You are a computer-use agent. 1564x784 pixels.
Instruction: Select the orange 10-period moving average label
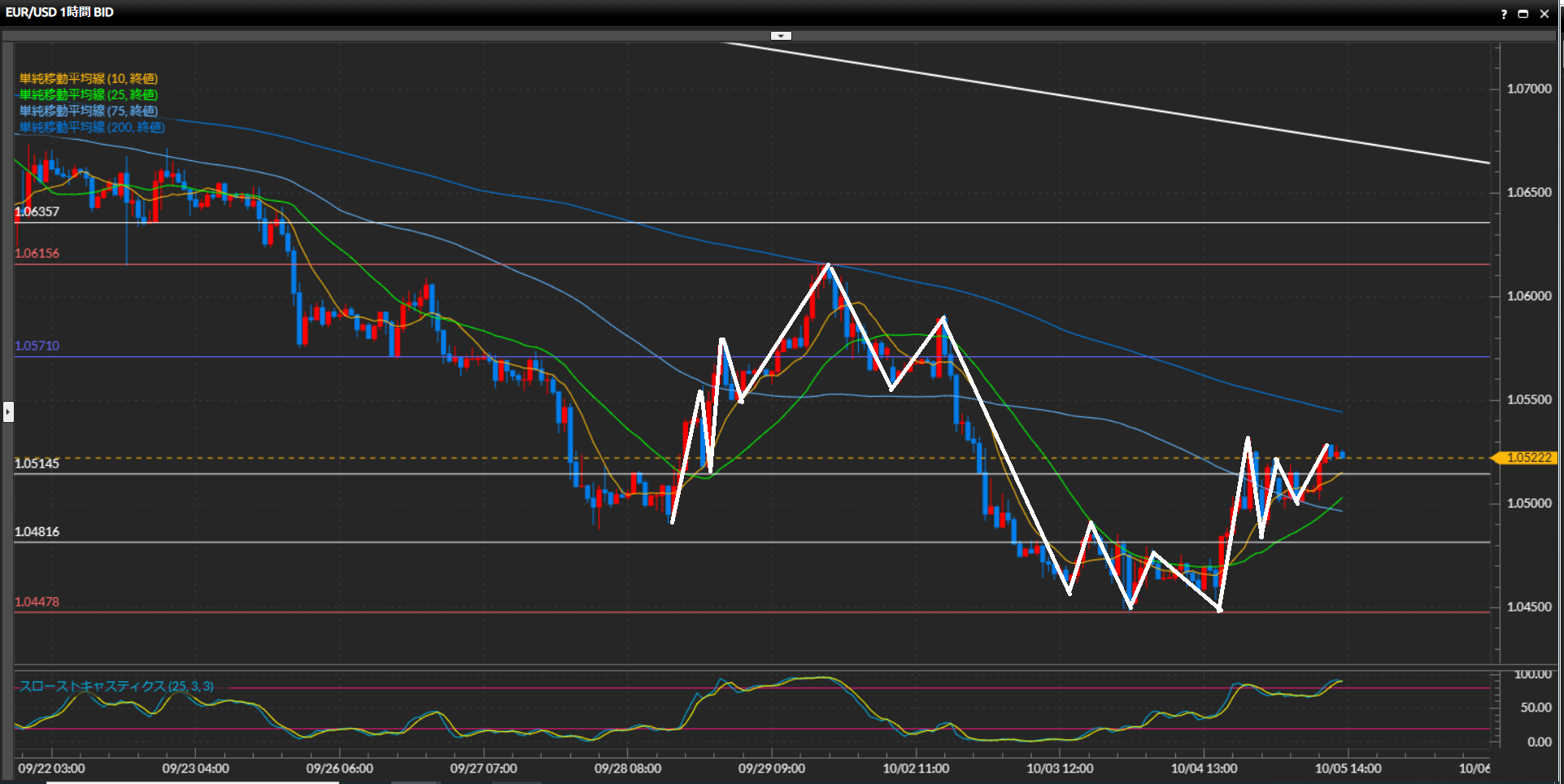coord(89,79)
